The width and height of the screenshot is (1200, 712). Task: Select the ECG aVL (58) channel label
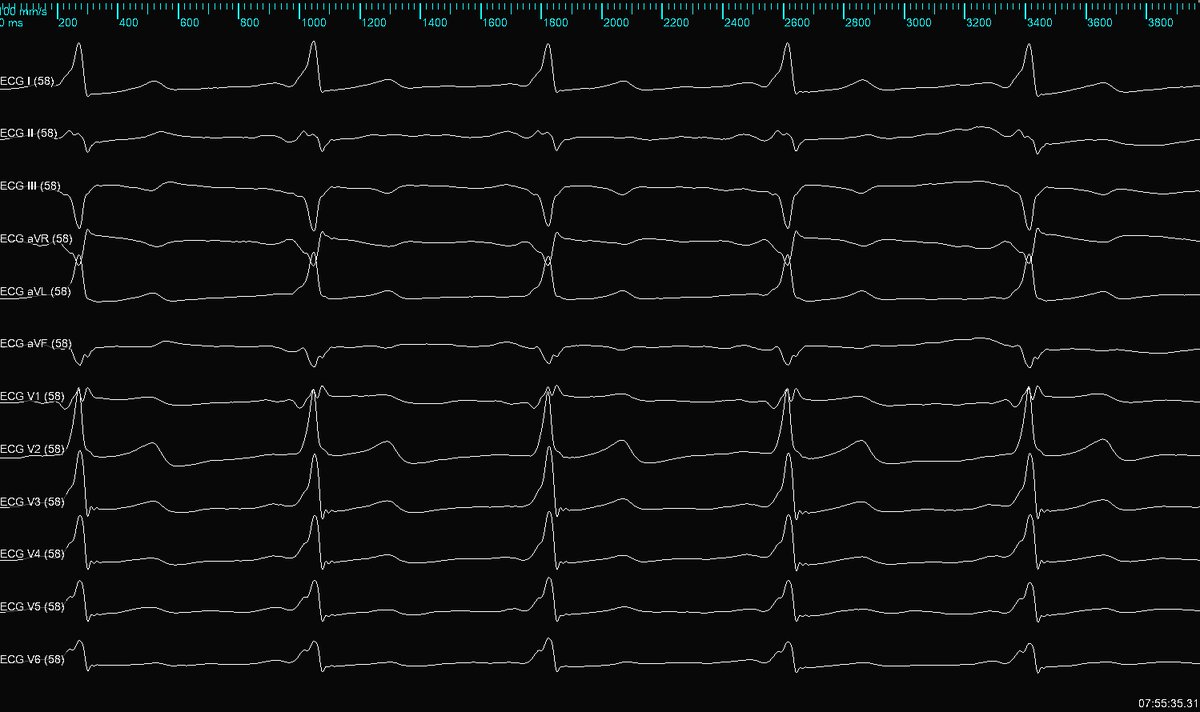pyautogui.click(x=36, y=291)
